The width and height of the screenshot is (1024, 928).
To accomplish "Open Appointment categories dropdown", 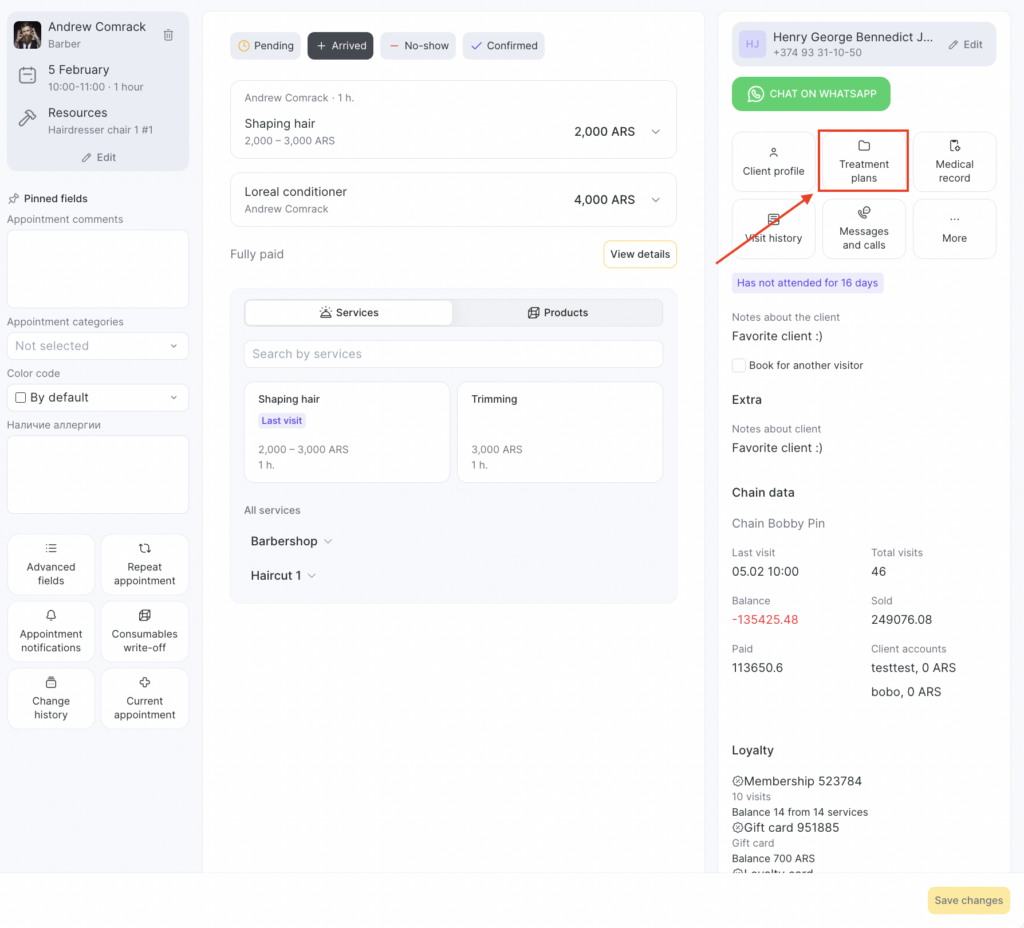I will click(97, 346).
